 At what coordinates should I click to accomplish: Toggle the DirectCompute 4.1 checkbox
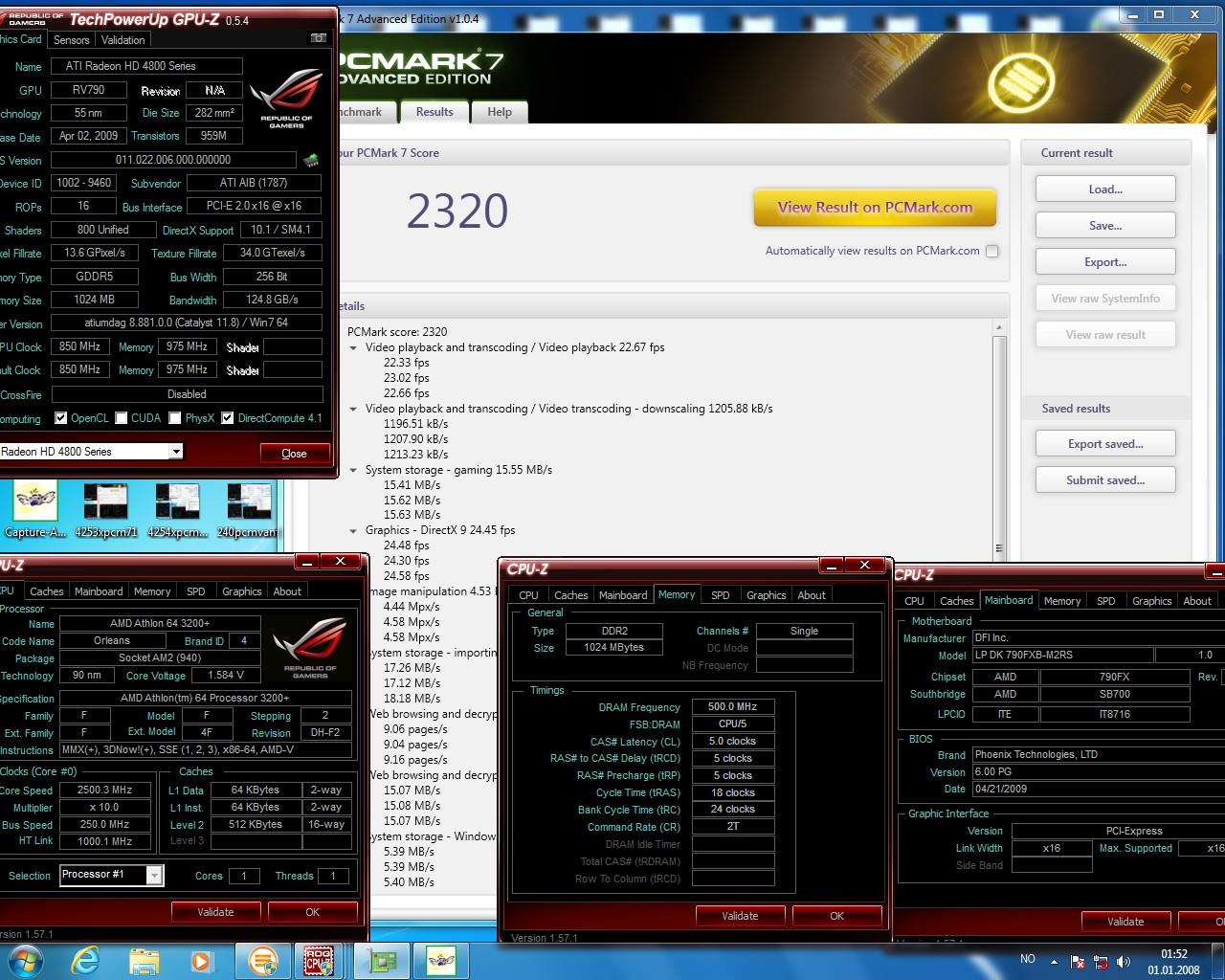click(x=228, y=417)
